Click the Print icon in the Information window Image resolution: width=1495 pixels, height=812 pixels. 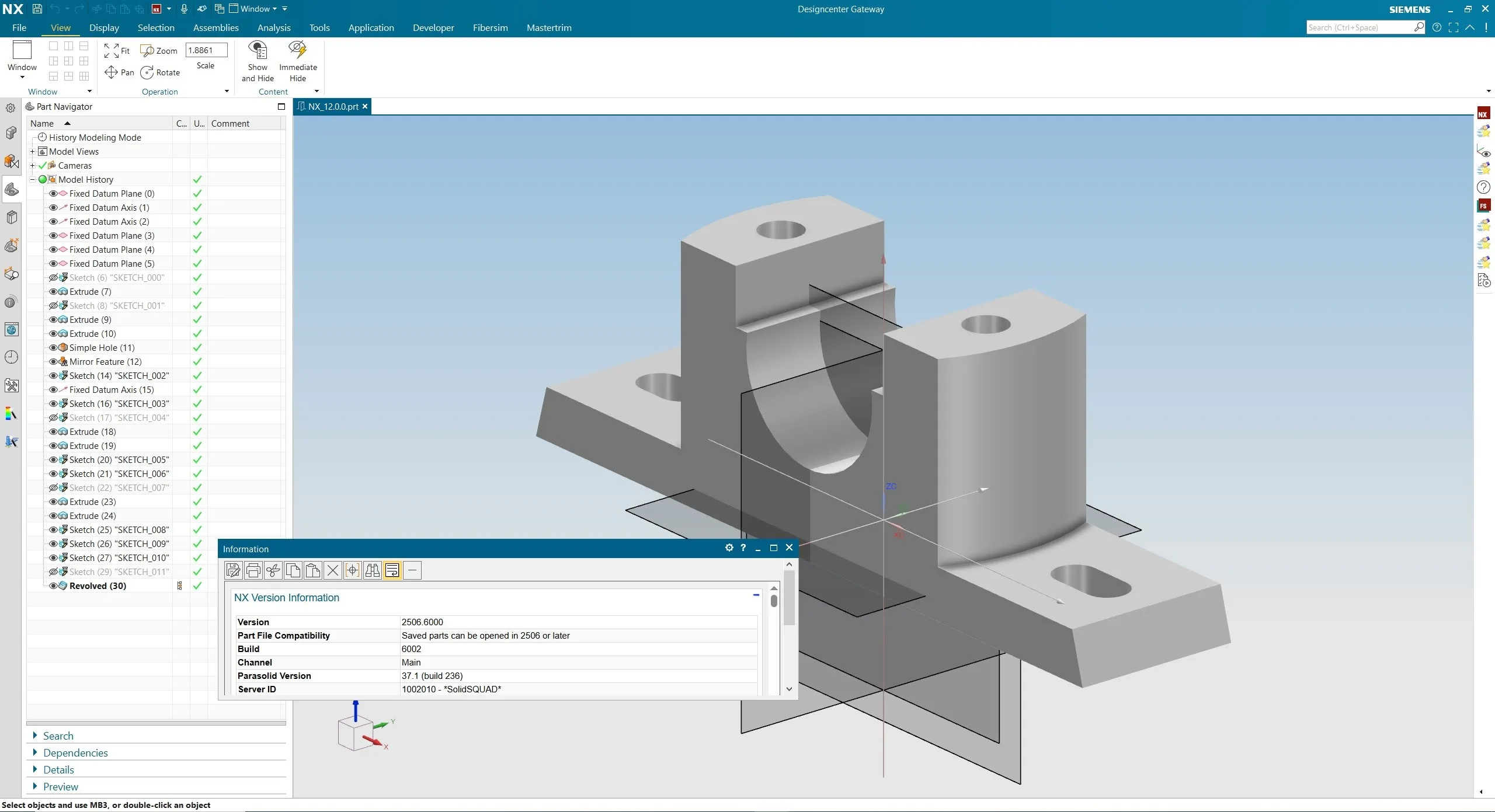[x=252, y=570]
